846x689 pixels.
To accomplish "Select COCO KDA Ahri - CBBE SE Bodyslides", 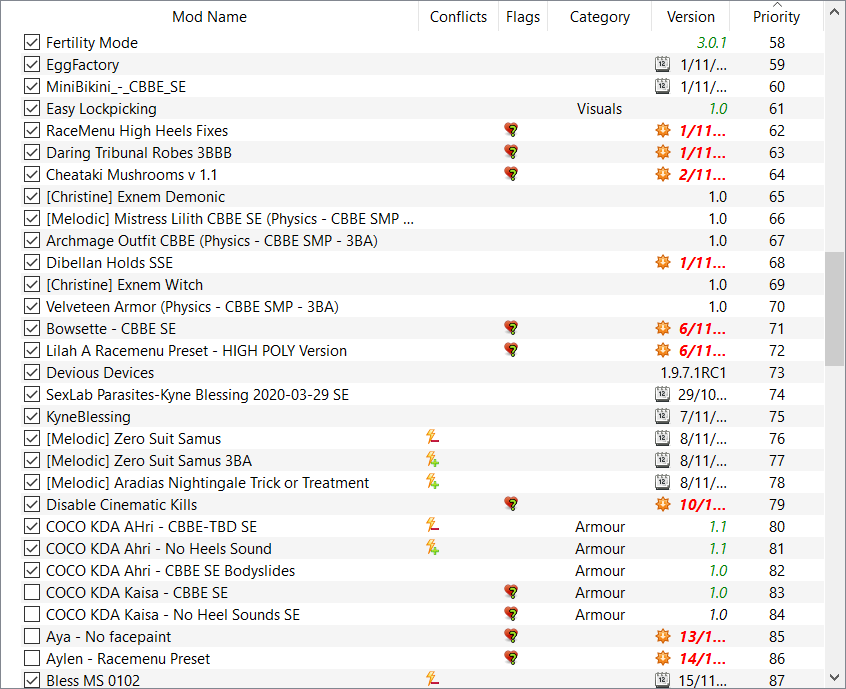I will tap(170, 570).
